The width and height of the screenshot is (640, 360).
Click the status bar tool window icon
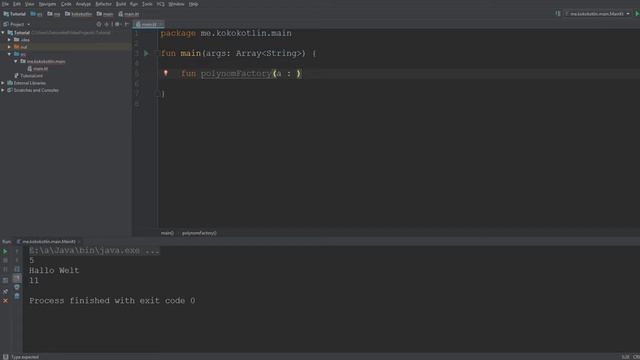tap(5, 357)
